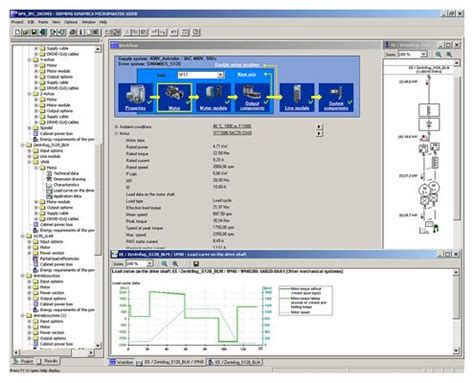
Task: Collapse the Z-Achse tree node
Action: coord(29,94)
